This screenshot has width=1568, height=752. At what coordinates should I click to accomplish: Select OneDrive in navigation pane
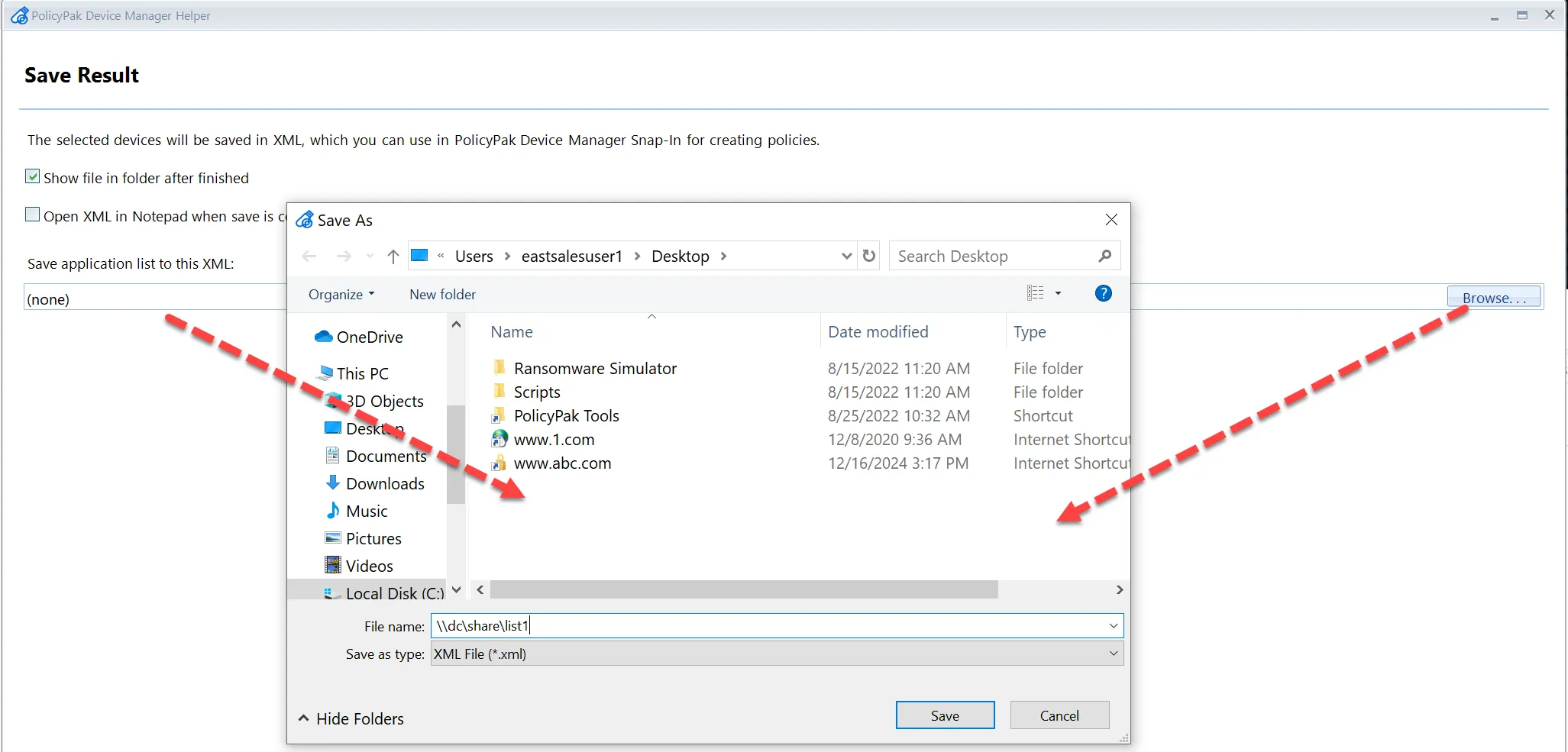click(x=358, y=337)
